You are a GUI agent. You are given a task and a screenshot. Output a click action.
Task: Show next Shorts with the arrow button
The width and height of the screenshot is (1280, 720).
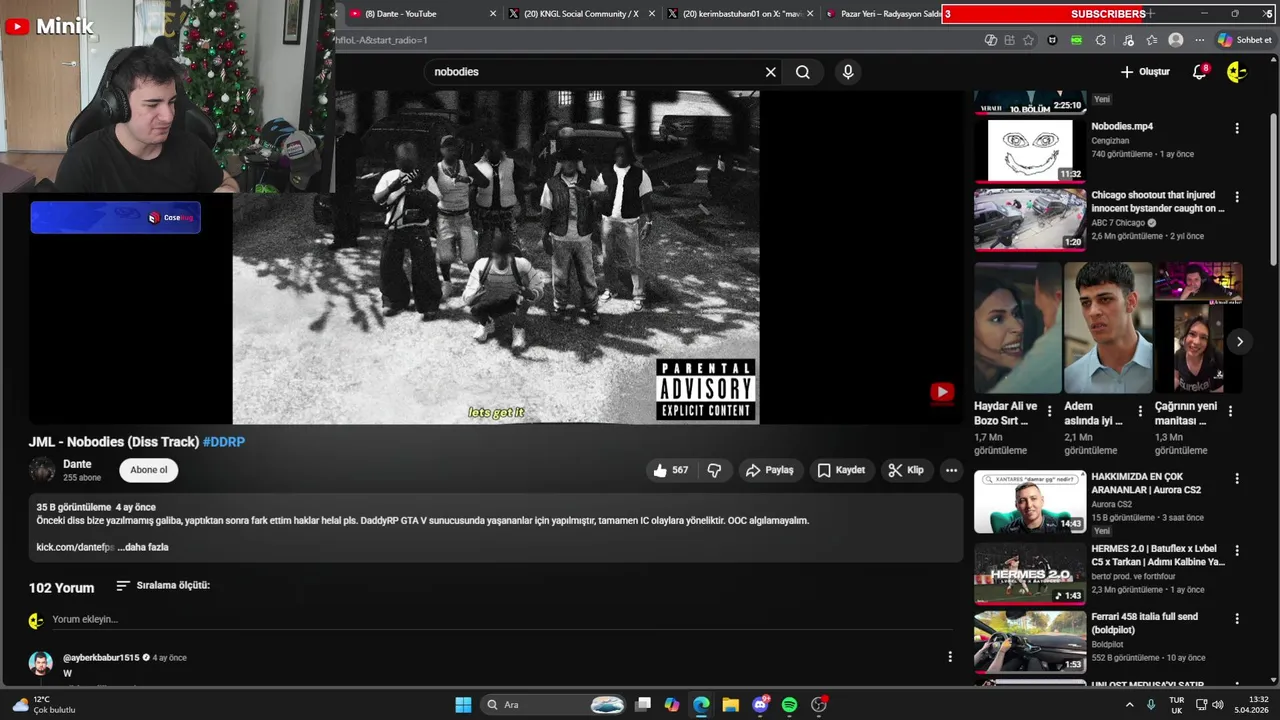click(x=1239, y=342)
